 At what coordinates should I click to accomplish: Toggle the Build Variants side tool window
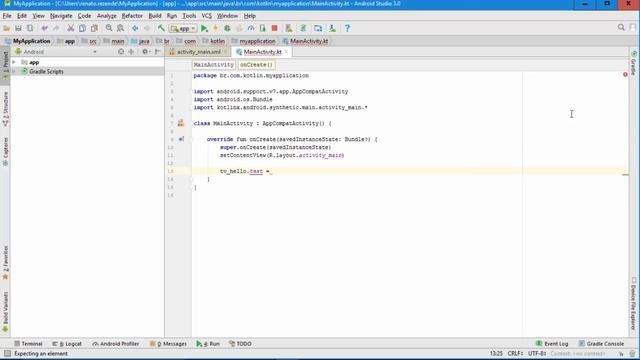coord(5,311)
